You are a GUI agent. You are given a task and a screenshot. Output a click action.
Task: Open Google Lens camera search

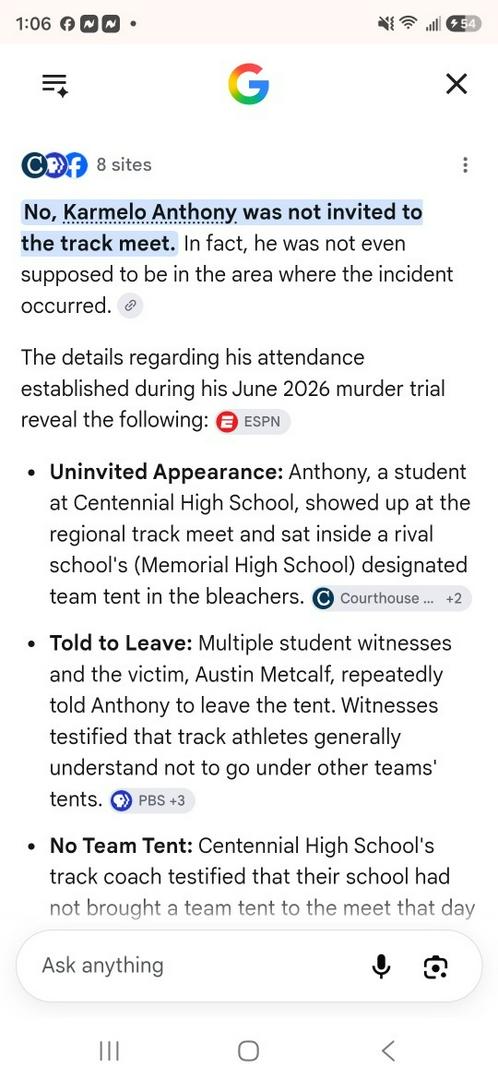(x=435, y=967)
